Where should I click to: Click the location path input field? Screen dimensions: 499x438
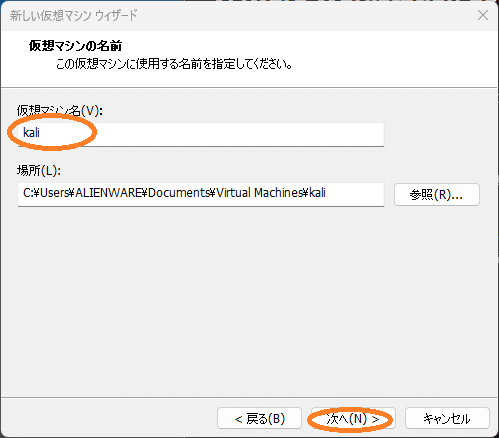(x=201, y=194)
